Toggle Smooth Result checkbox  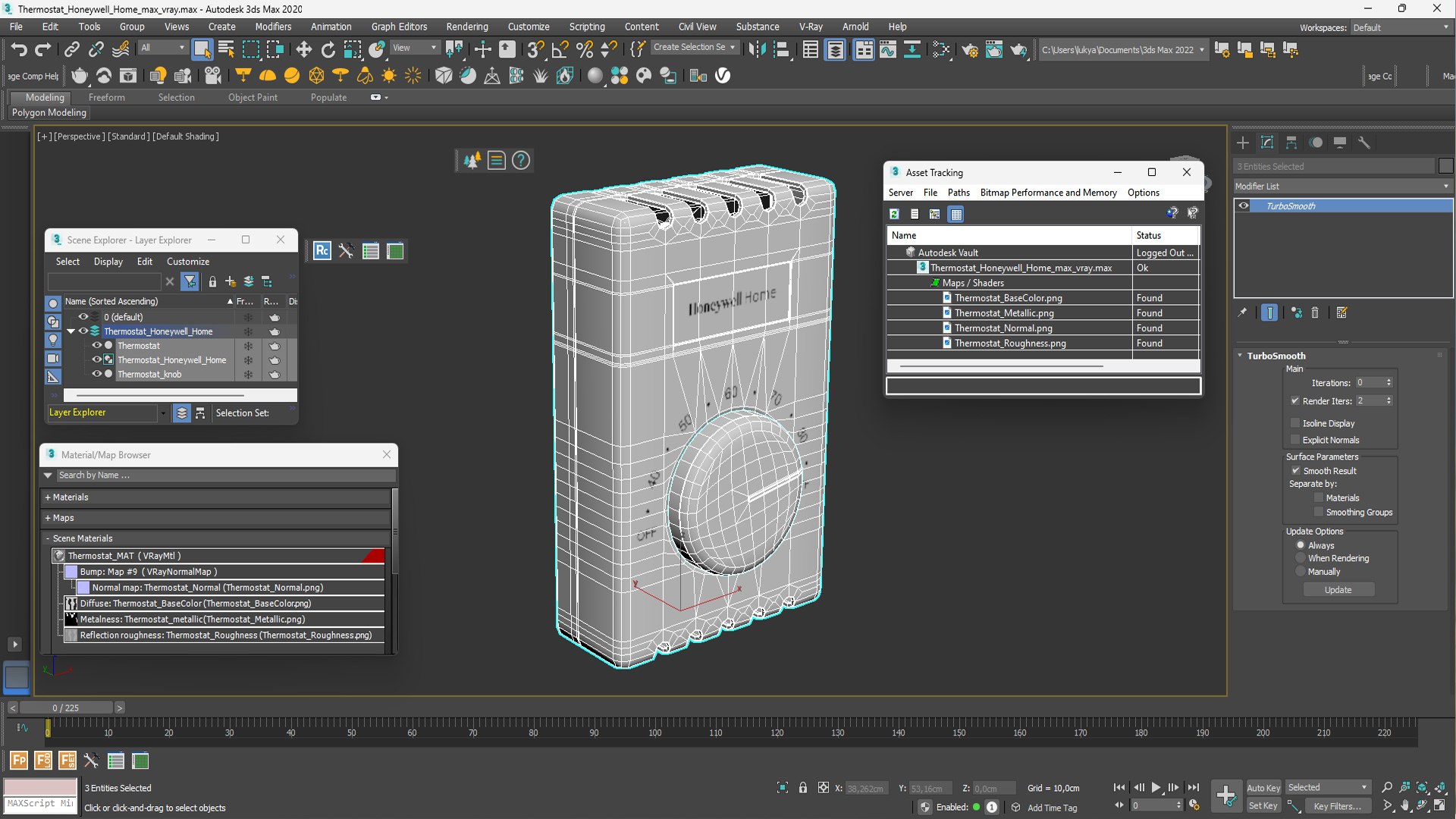coord(1296,471)
